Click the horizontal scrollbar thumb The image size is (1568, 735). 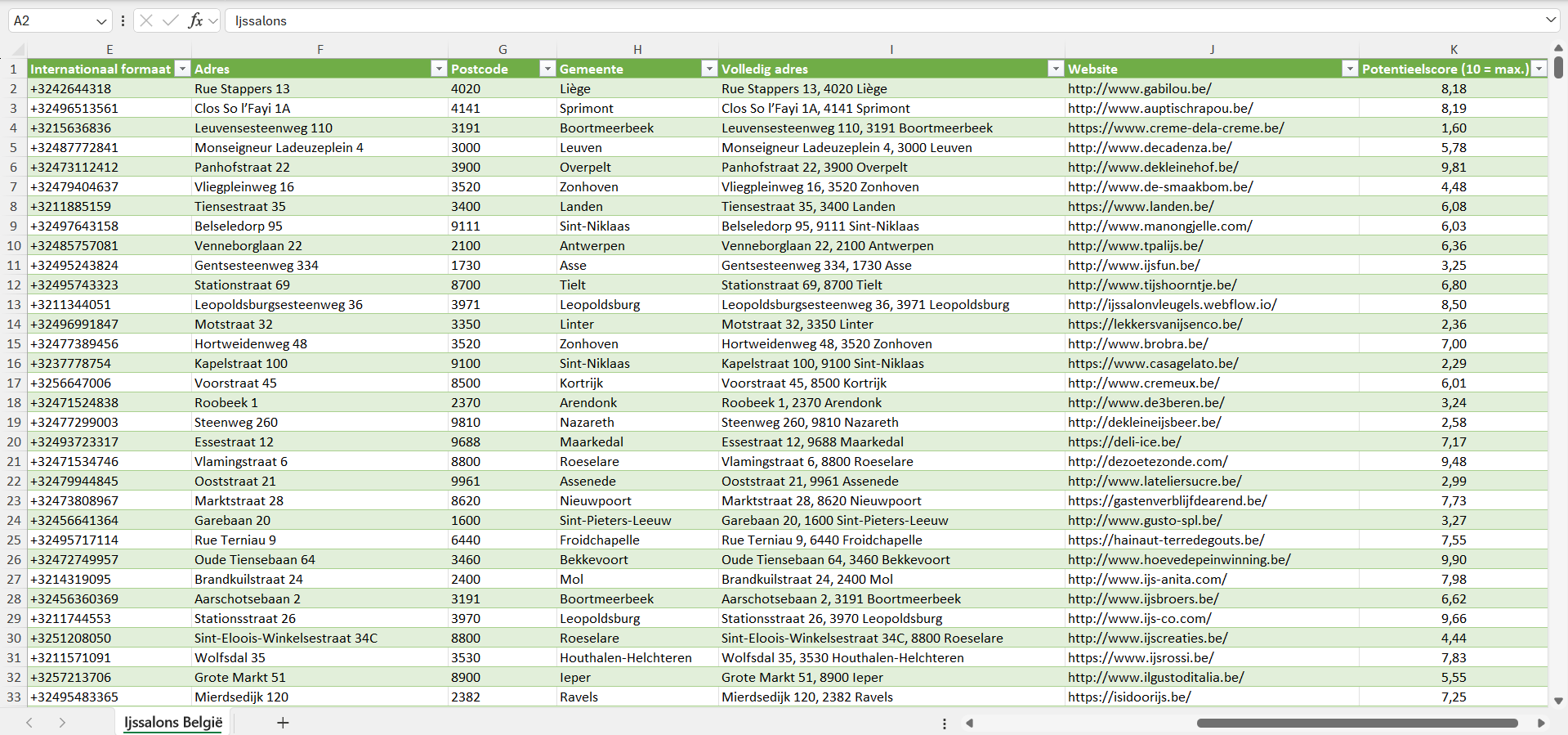[x=1356, y=723]
